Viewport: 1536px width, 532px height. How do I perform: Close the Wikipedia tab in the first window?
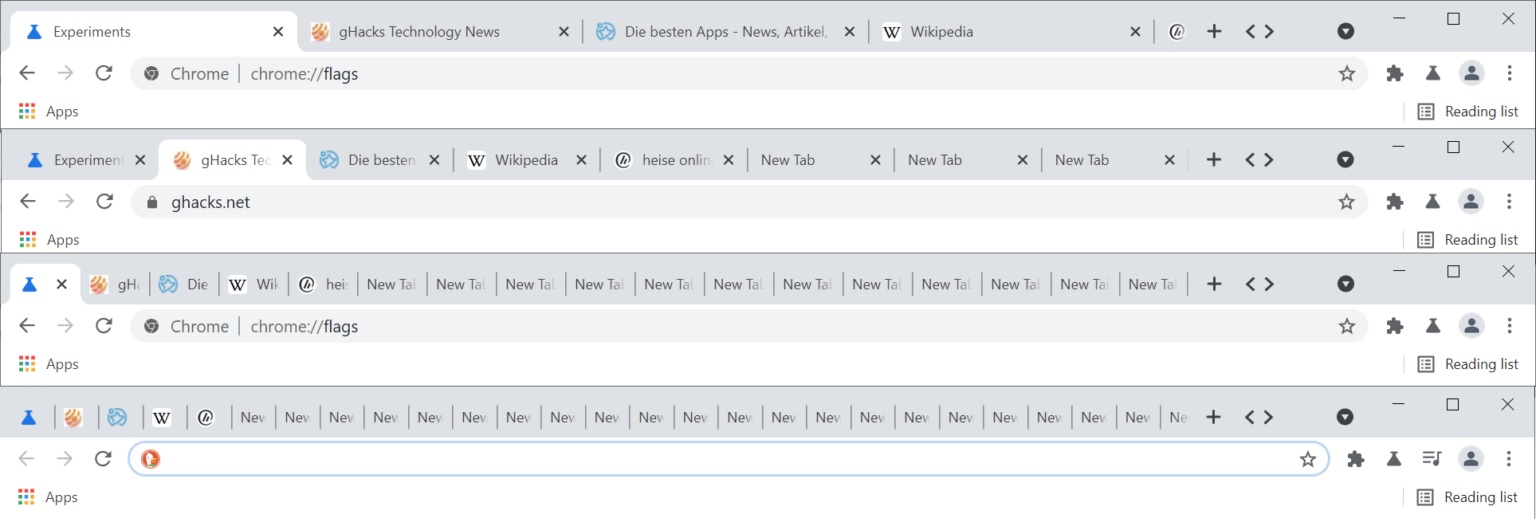click(1135, 32)
